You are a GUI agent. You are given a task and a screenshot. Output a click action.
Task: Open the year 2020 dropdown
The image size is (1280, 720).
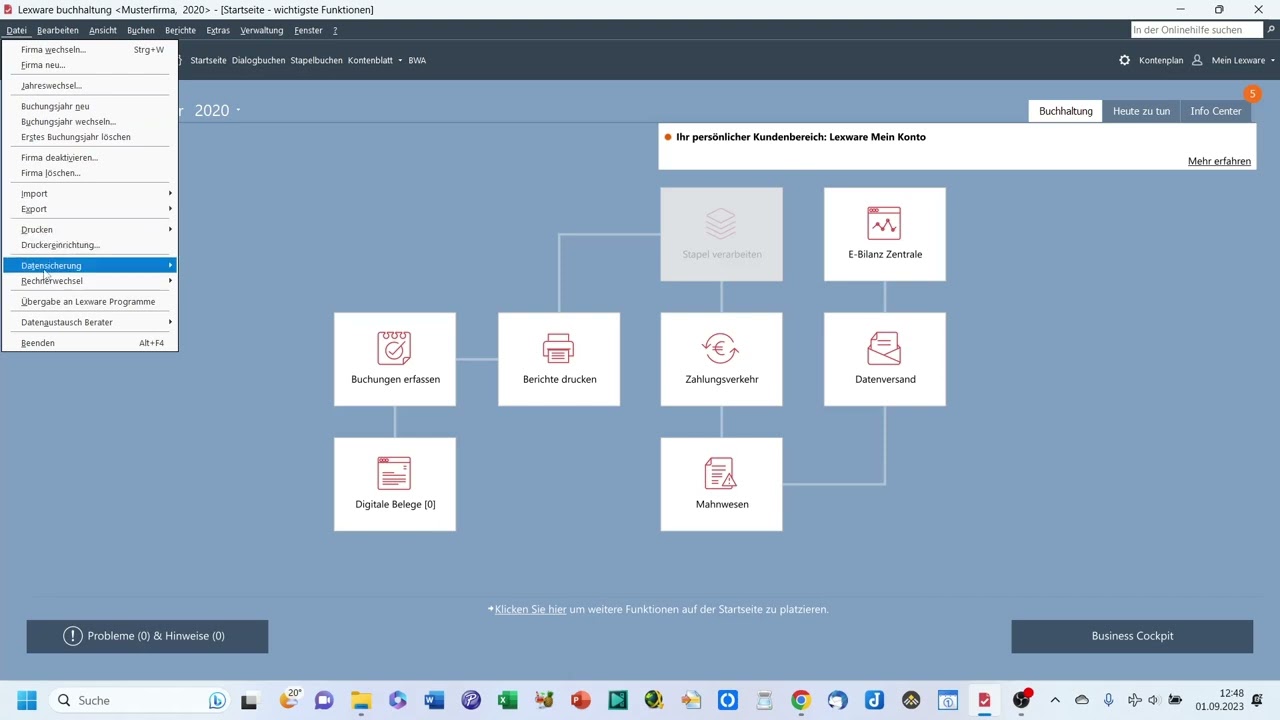(x=238, y=110)
